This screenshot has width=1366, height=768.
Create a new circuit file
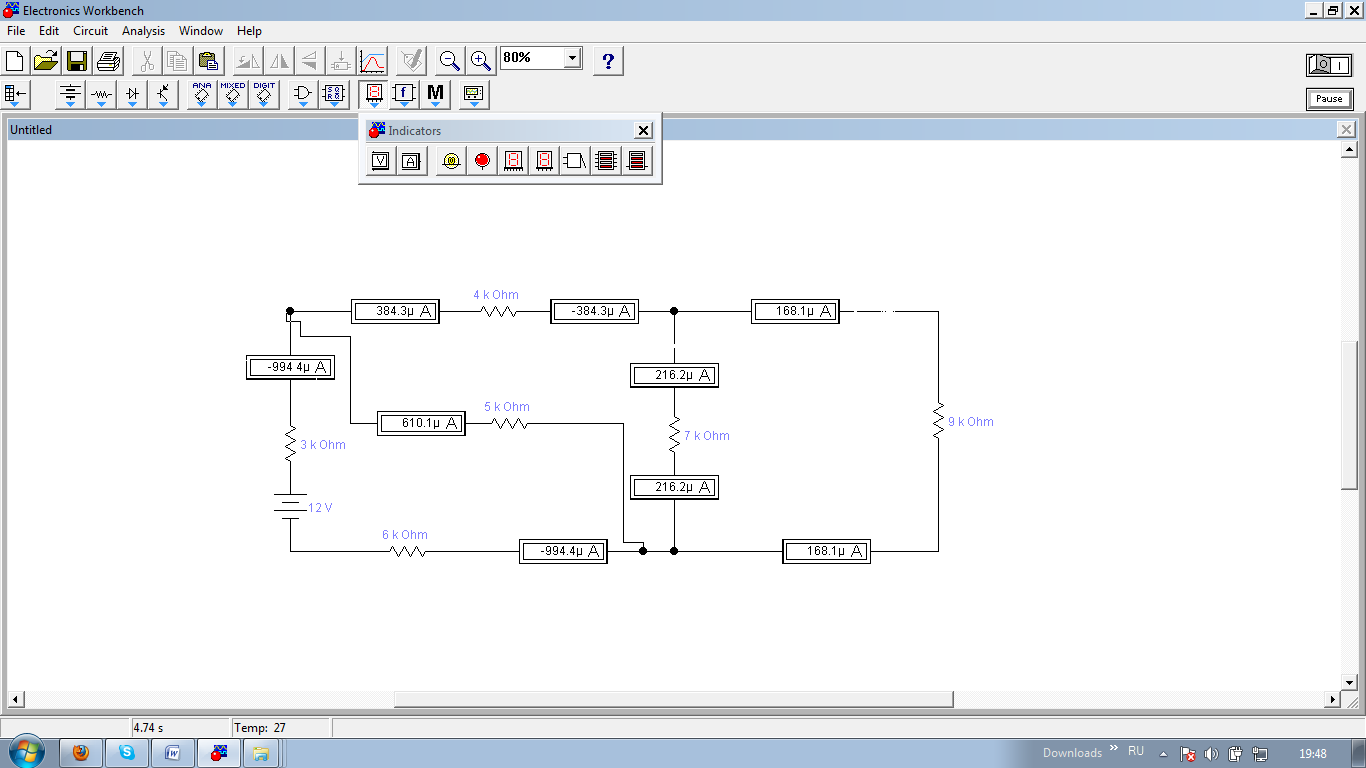(x=15, y=61)
